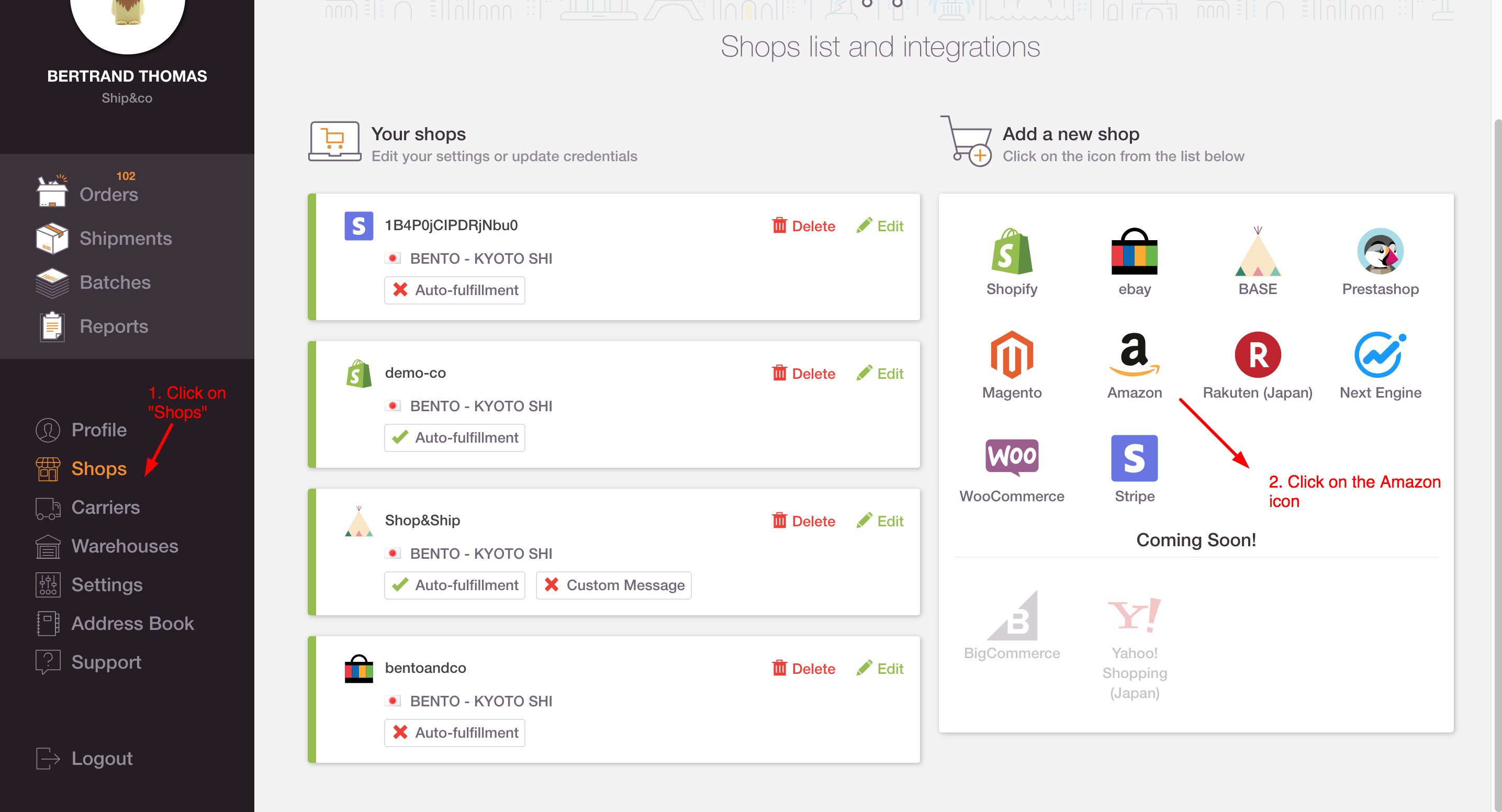Click the Stripe integration icon
The height and width of the screenshot is (812, 1502).
click(1134, 458)
